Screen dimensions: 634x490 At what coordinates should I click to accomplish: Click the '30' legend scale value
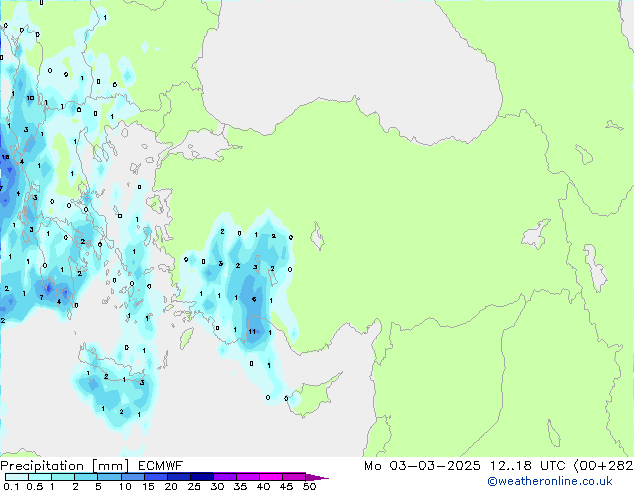point(217,486)
